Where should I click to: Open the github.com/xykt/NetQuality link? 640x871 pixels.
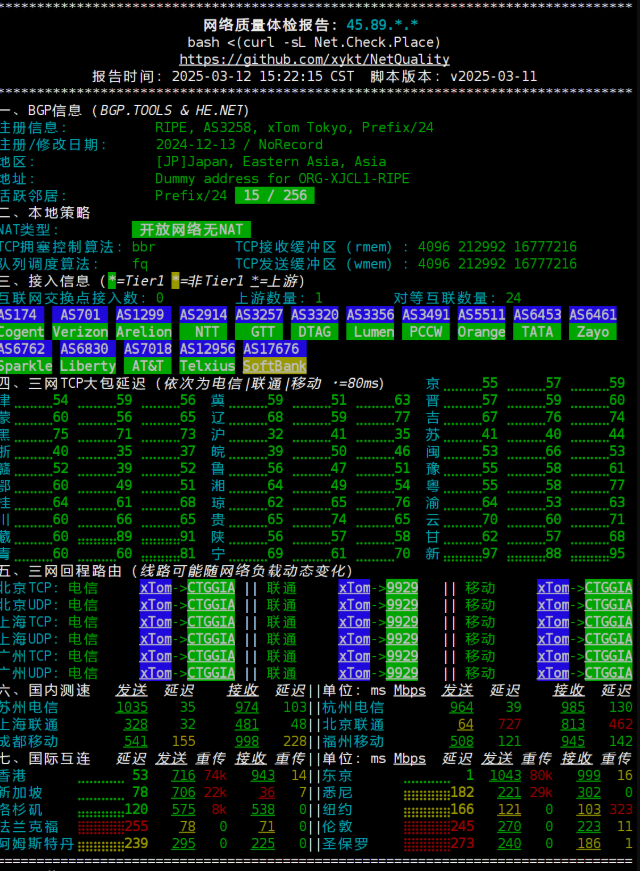(314, 59)
